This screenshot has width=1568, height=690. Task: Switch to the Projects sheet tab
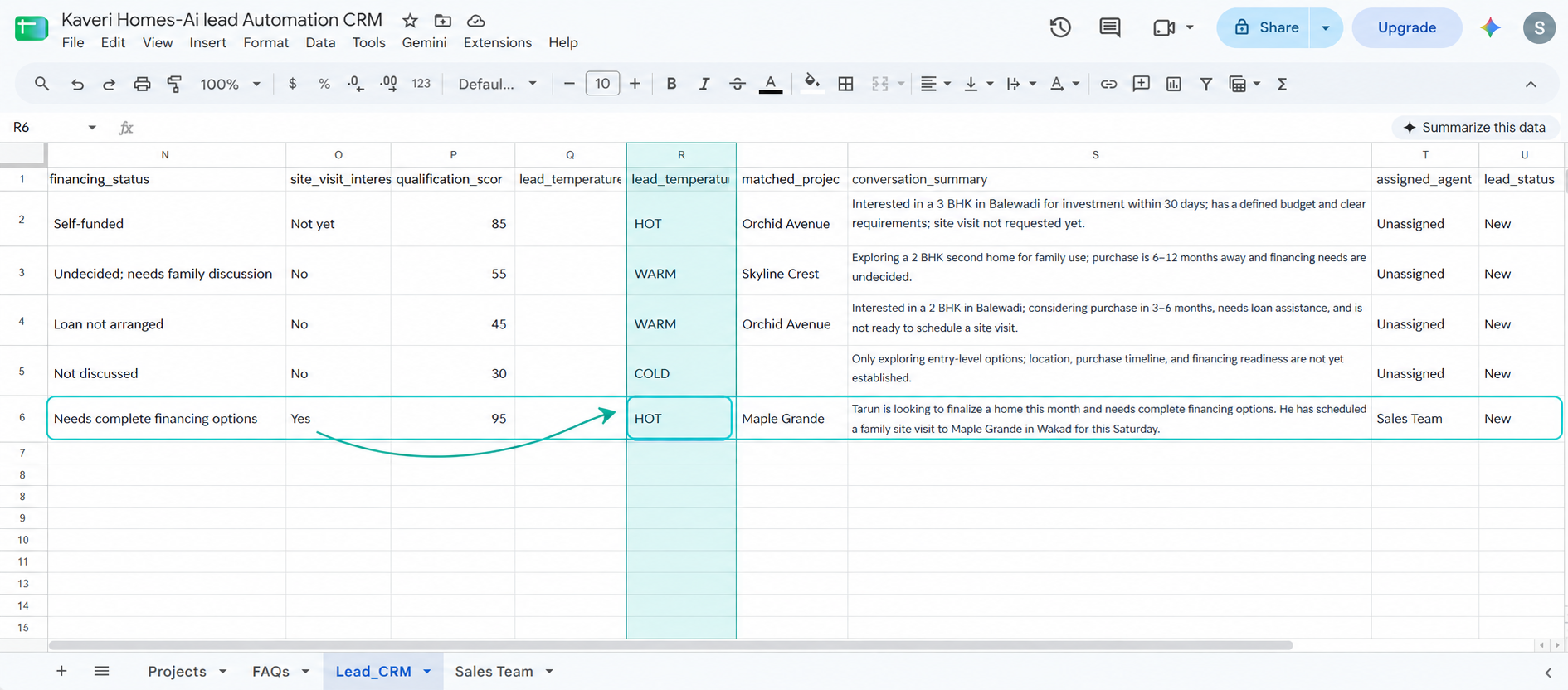(177, 671)
